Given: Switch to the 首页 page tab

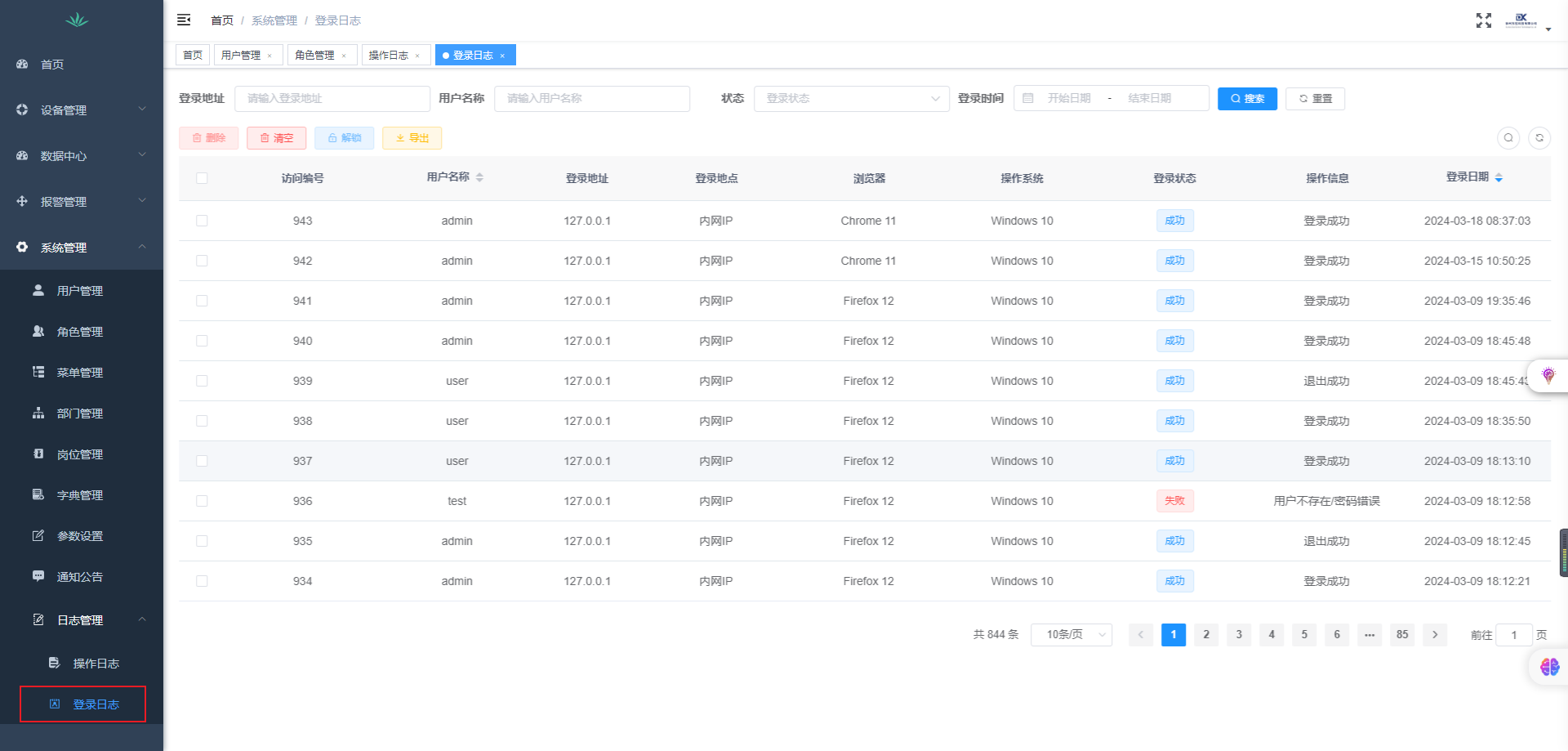Looking at the screenshot, I should [x=193, y=55].
